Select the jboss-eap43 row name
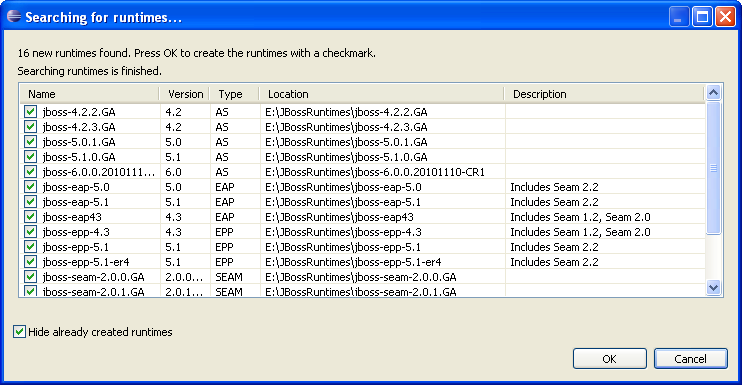Screen dimensions: 742x385 (x=72, y=217)
